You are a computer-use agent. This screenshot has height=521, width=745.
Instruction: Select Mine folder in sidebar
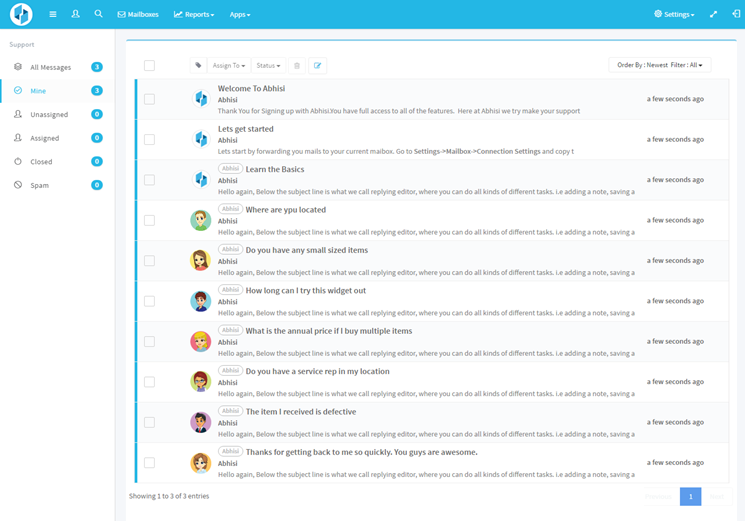(x=57, y=91)
